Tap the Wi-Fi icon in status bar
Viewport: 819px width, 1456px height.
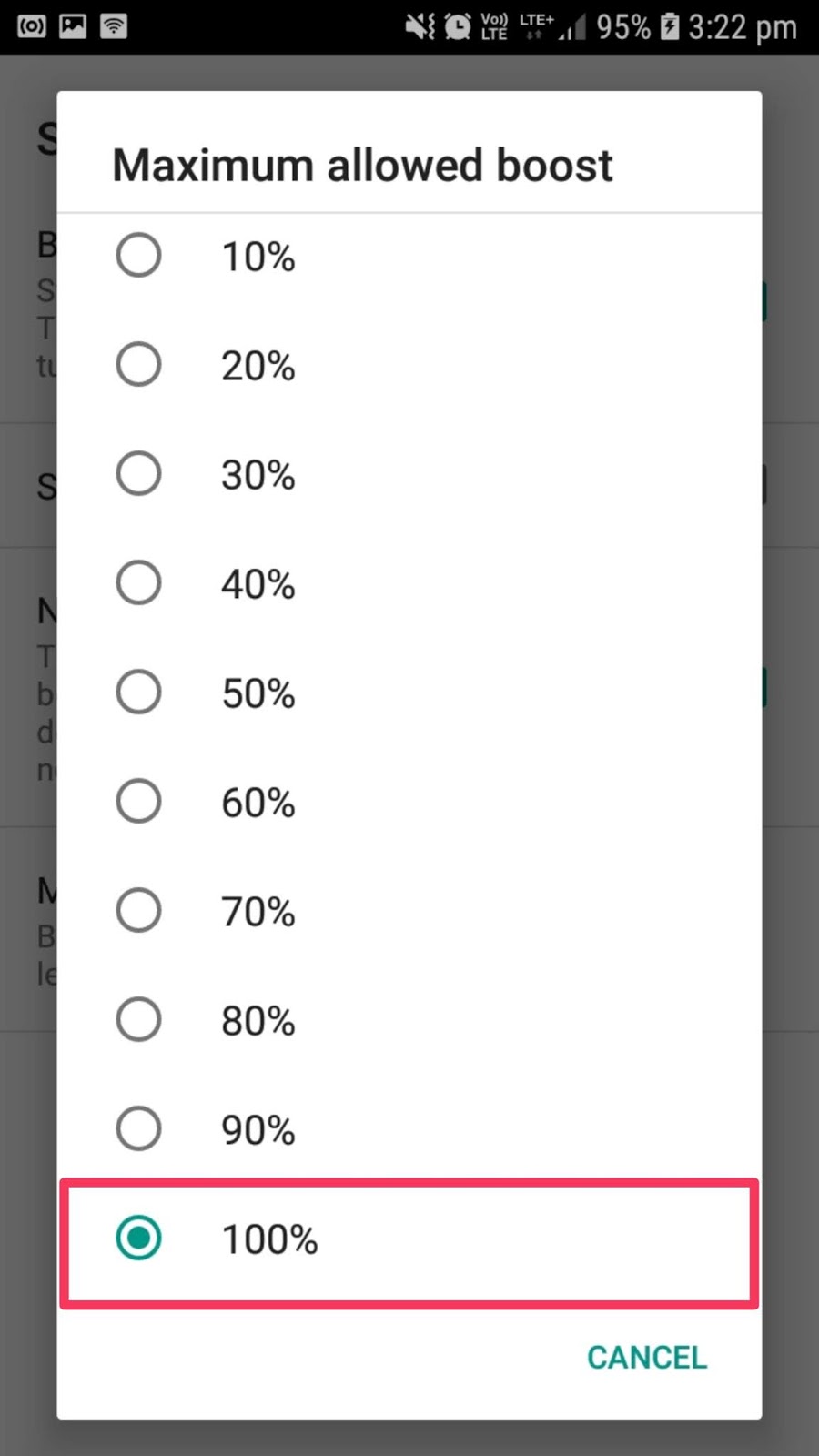coord(114,26)
